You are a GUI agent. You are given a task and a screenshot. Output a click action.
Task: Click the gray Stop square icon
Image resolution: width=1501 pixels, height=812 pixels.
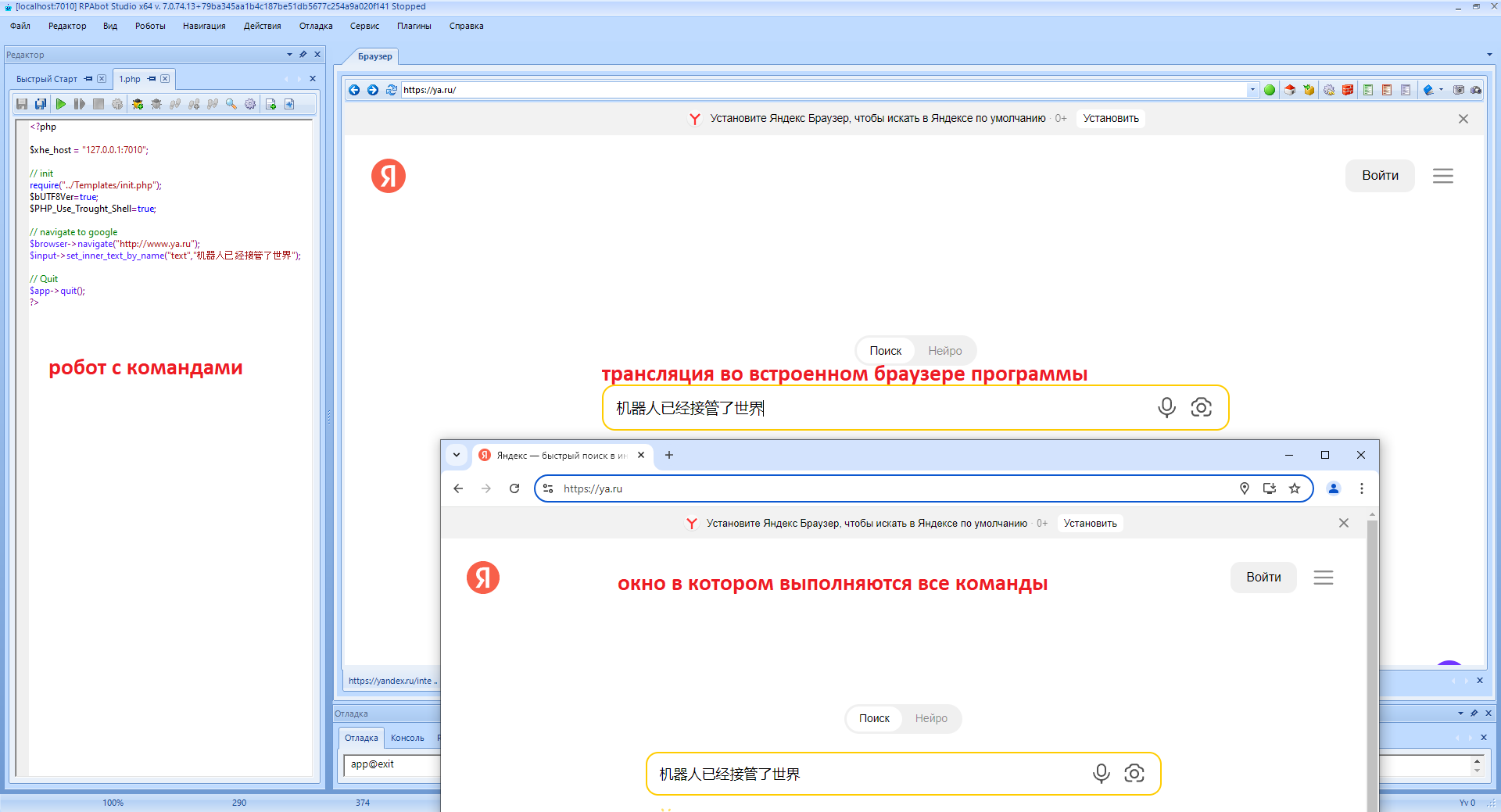99,104
